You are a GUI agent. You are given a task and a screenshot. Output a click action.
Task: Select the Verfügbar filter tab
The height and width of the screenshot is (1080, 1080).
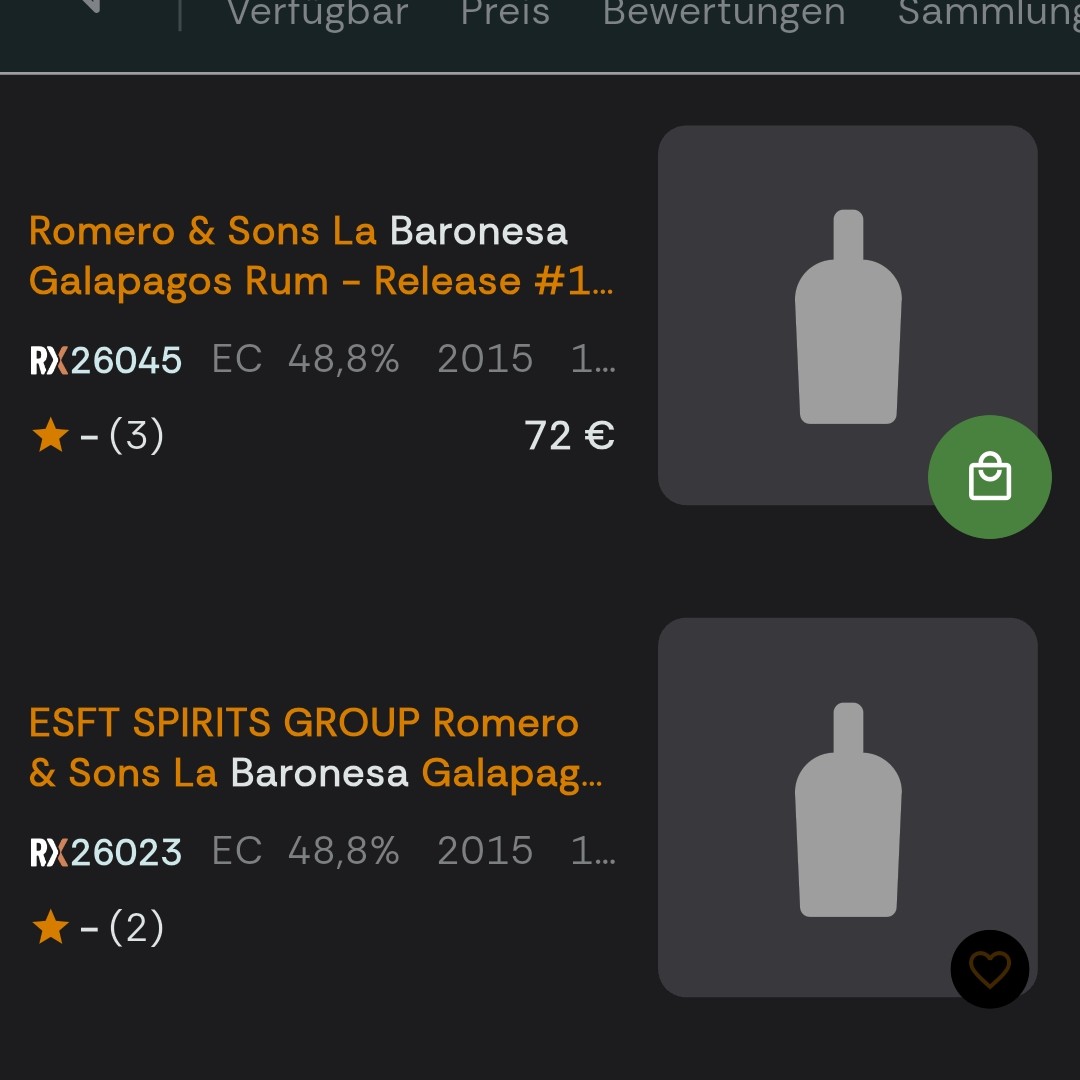coord(317,14)
